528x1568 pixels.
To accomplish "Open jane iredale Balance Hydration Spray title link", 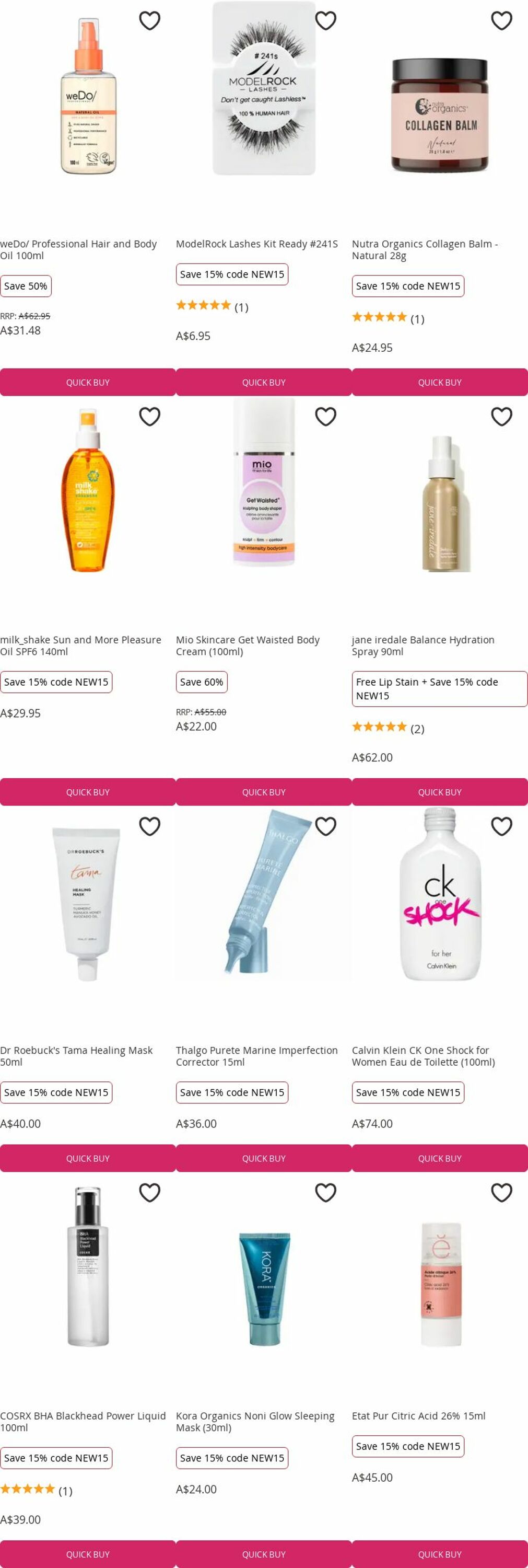I will coord(423,645).
